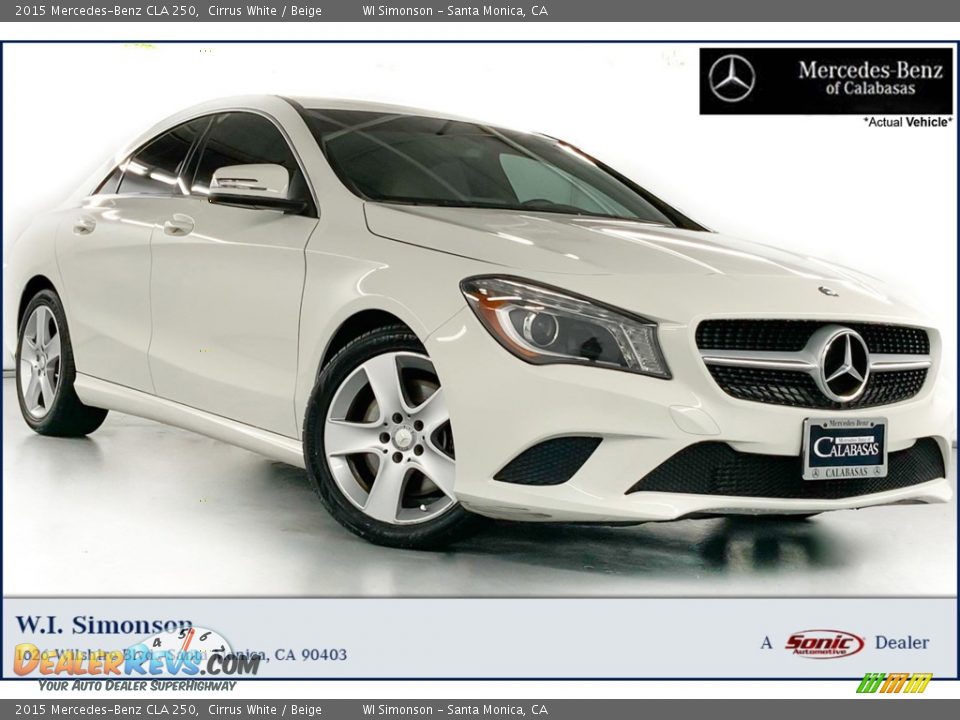Click the bottom '2015 Mercedes-Benz CLA 250' caption

105,710
